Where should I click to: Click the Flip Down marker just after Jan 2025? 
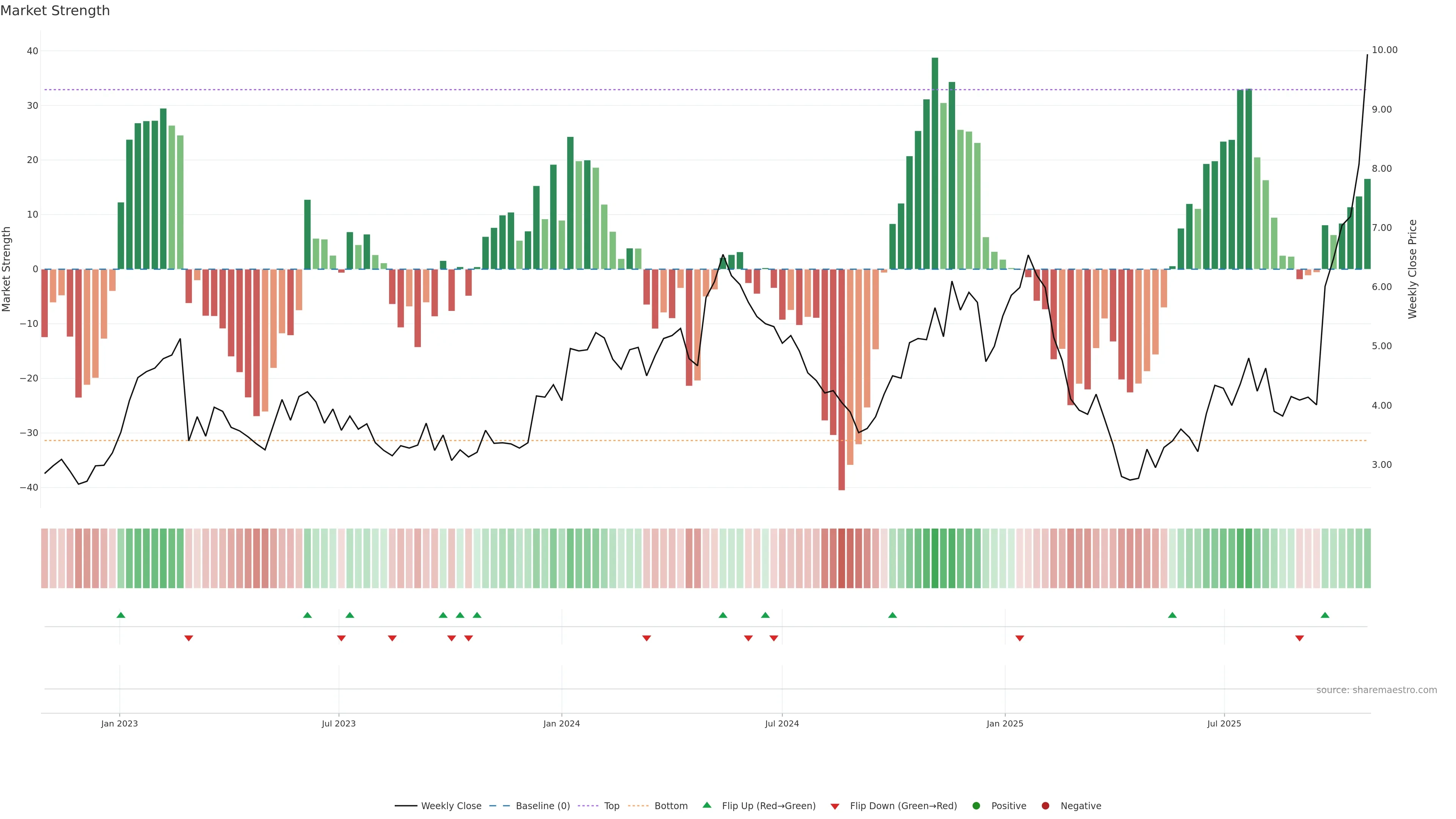tap(1020, 638)
